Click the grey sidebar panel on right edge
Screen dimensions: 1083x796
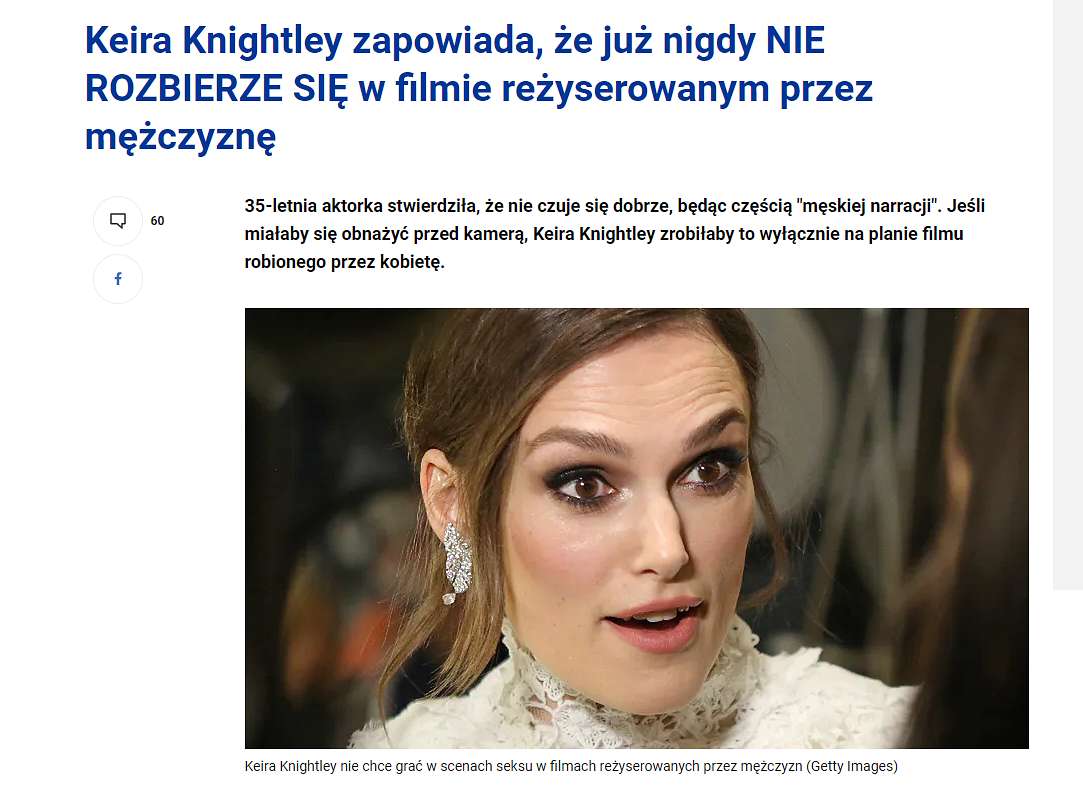coord(1068,294)
